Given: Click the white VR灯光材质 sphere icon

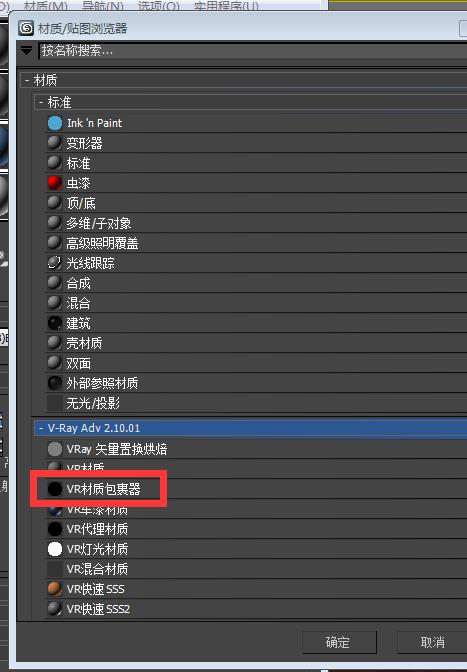Looking at the screenshot, I should [55, 549].
